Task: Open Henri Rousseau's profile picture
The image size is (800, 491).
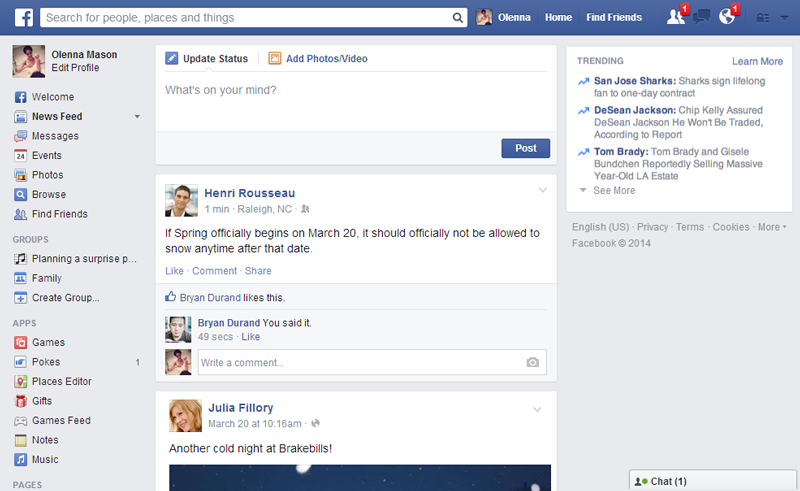Action: pyautogui.click(x=181, y=201)
